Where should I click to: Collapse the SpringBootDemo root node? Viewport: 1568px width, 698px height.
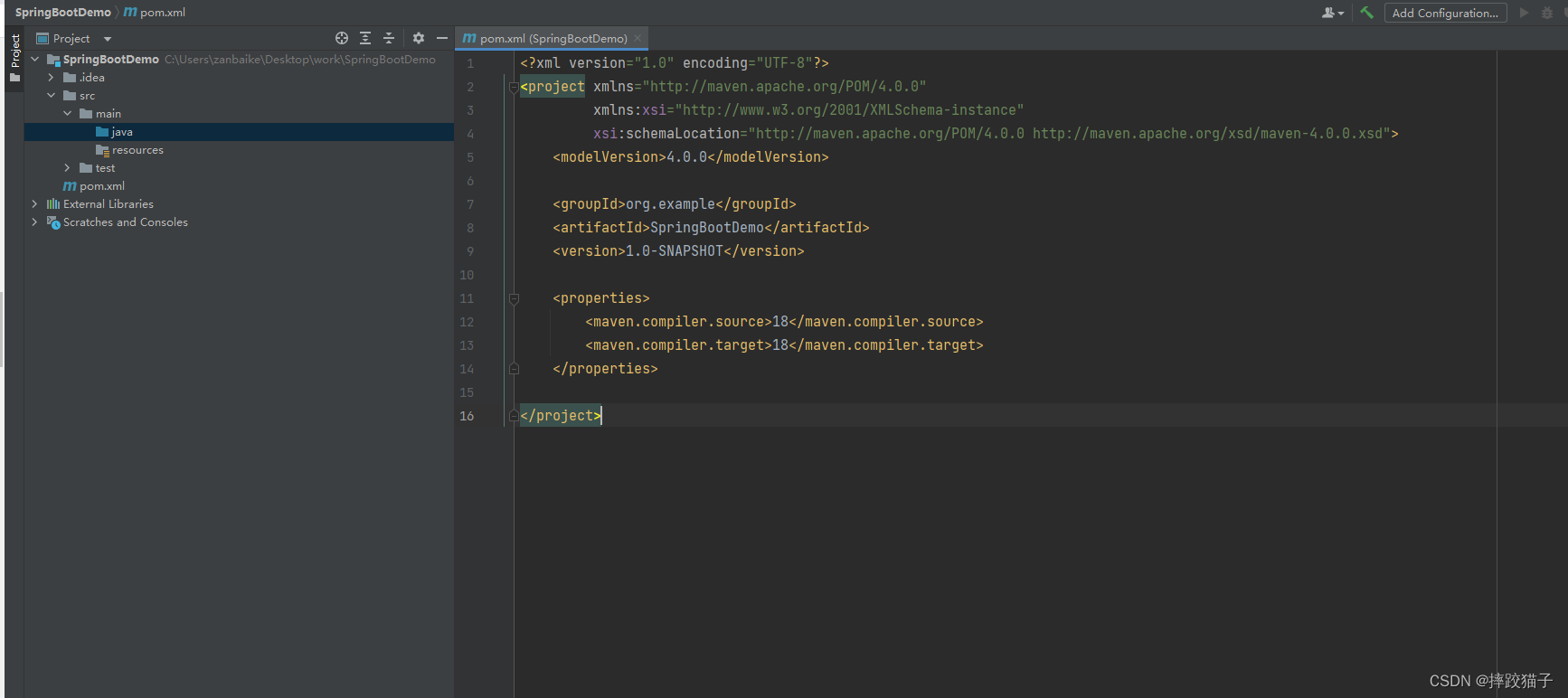[x=35, y=59]
